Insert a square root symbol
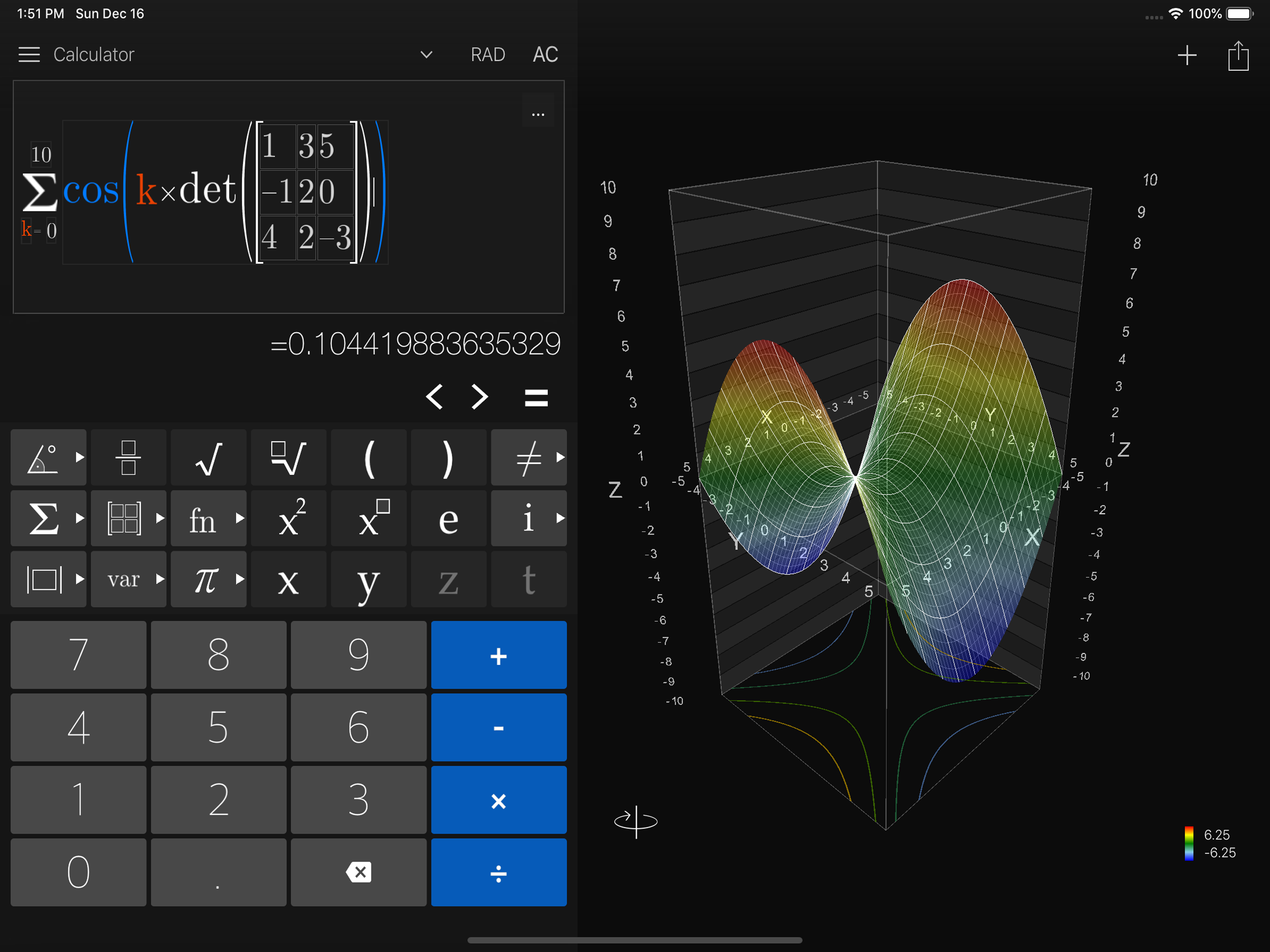Image resolution: width=1270 pixels, height=952 pixels. (x=208, y=457)
